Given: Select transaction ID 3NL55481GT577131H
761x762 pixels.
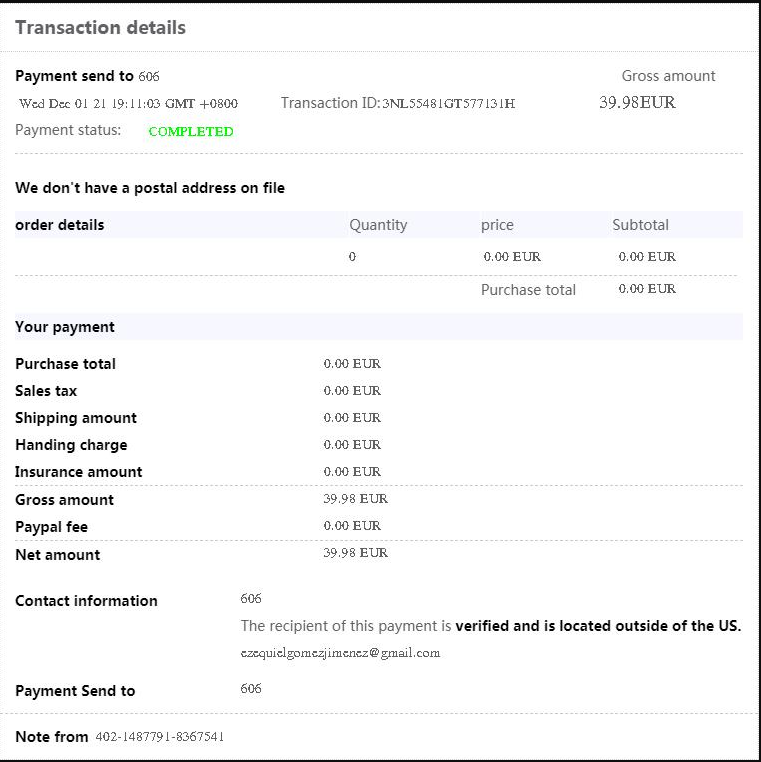Looking at the screenshot, I should coord(448,104).
